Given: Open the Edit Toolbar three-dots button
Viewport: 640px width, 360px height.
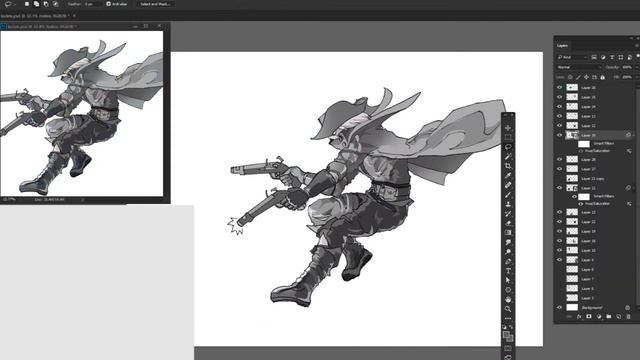Looking at the screenshot, I should pyautogui.click(x=508, y=318).
